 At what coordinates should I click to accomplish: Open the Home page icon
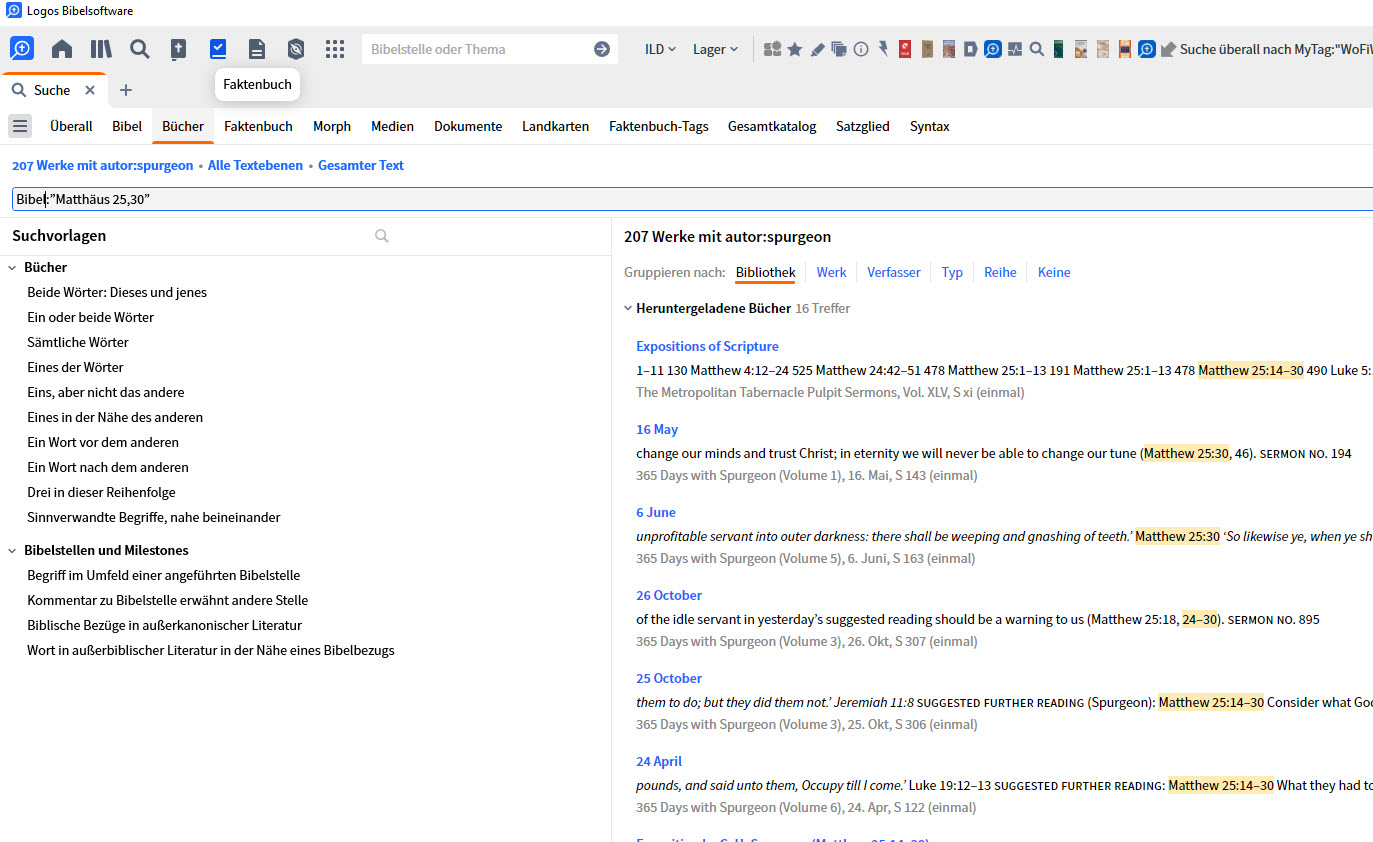coord(62,49)
